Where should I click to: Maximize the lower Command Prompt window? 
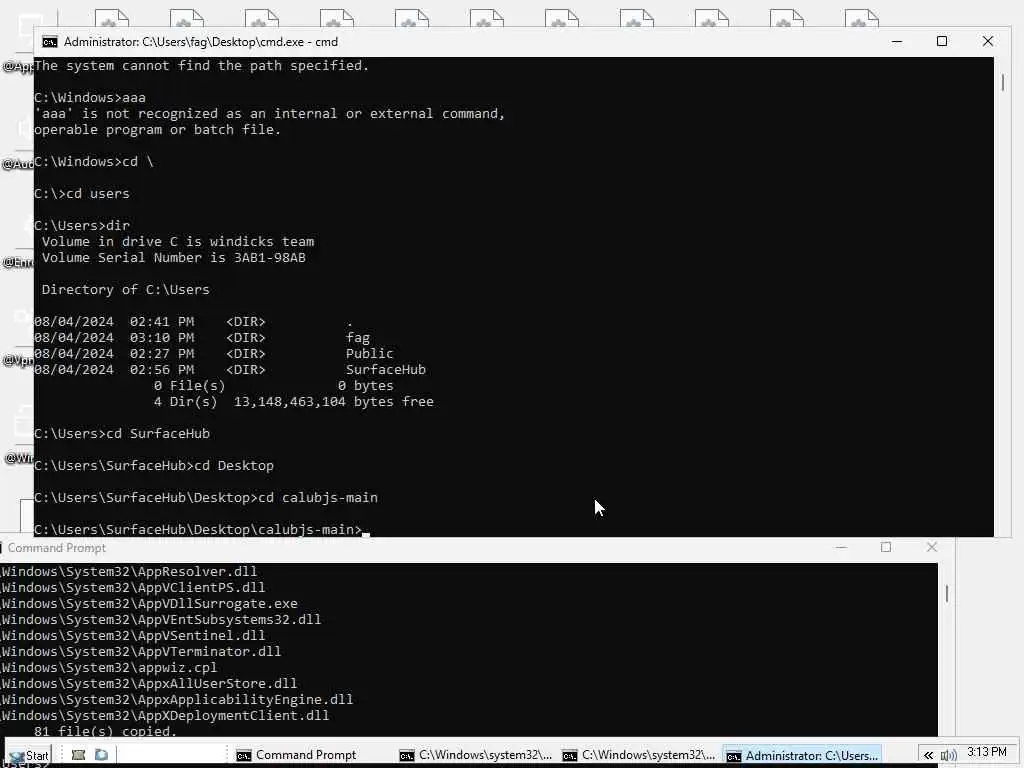pos(886,547)
